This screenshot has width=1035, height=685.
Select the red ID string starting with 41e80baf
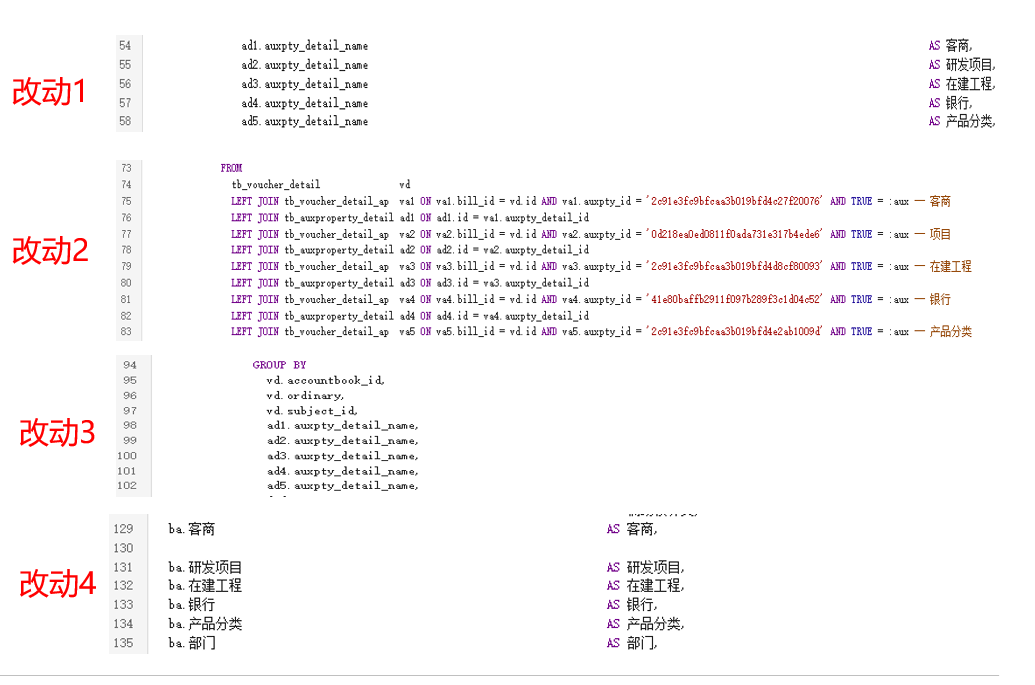[735, 300]
